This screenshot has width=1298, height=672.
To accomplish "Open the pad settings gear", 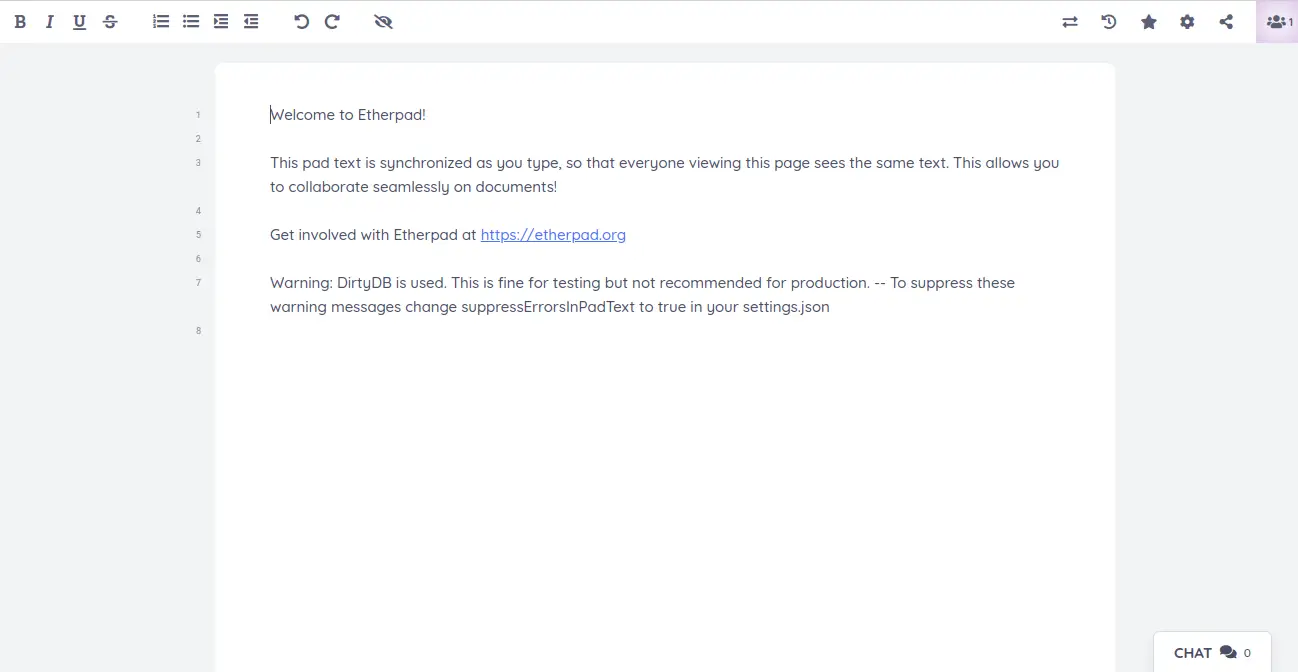I will tap(1187, 21).
